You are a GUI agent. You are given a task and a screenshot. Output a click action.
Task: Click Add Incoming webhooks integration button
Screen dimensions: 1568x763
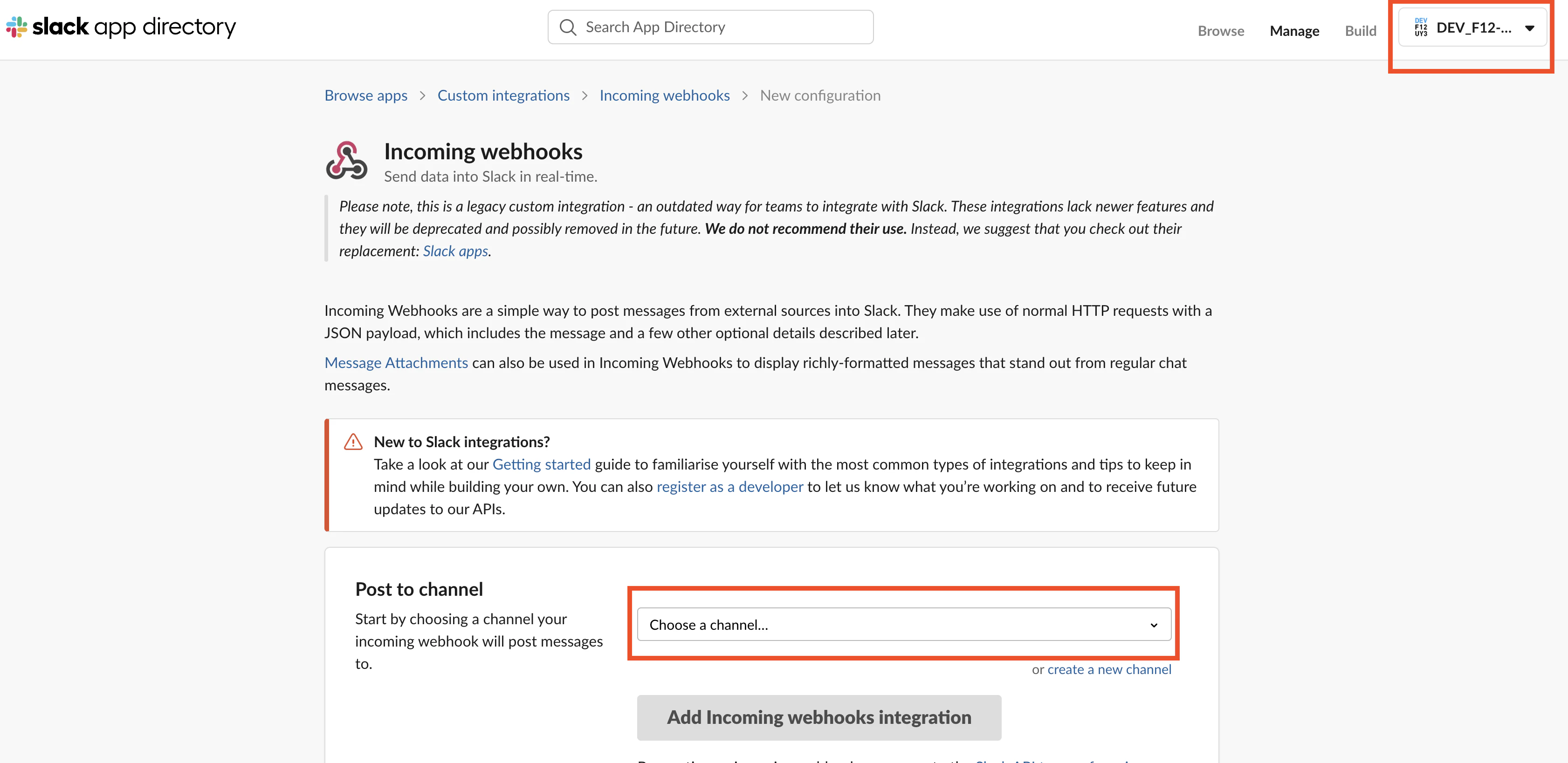point(818,717)
